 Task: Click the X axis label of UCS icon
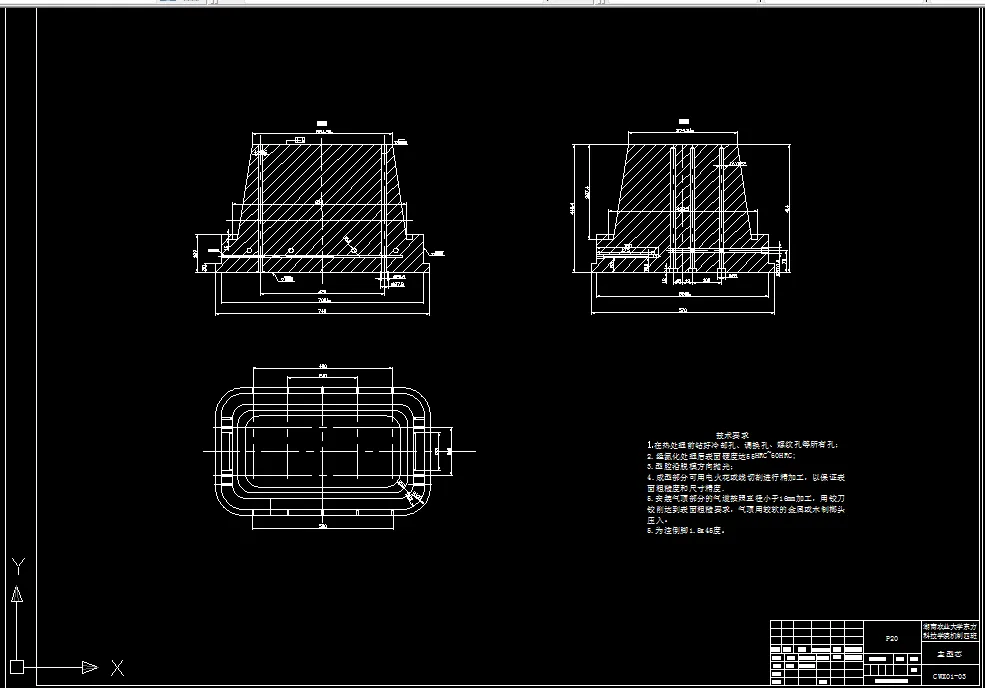(117, 668)
